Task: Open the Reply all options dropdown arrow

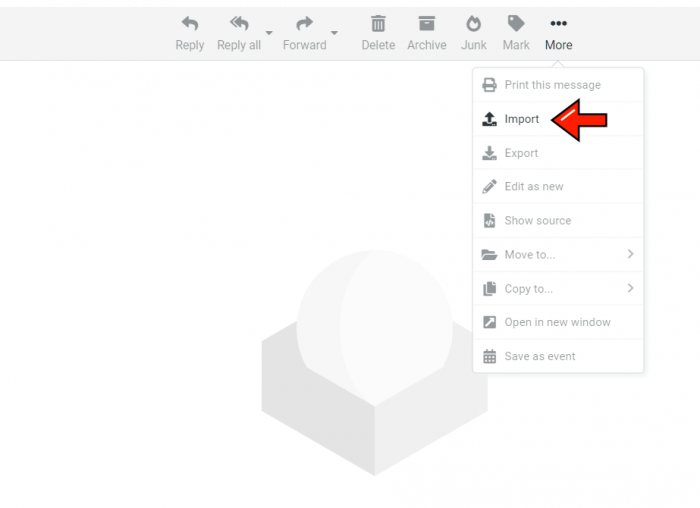Action: (269, 33)
